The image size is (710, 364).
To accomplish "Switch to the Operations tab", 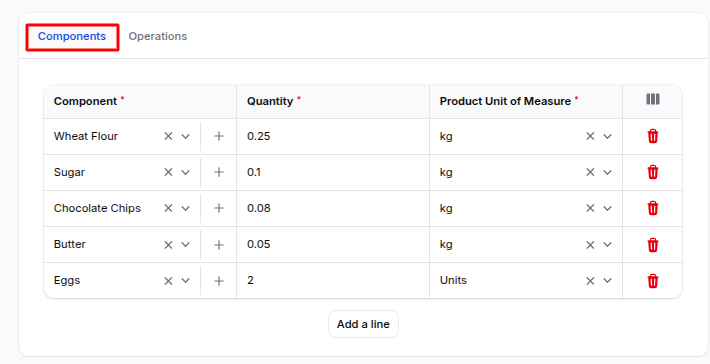I will [x=158, y=36].
